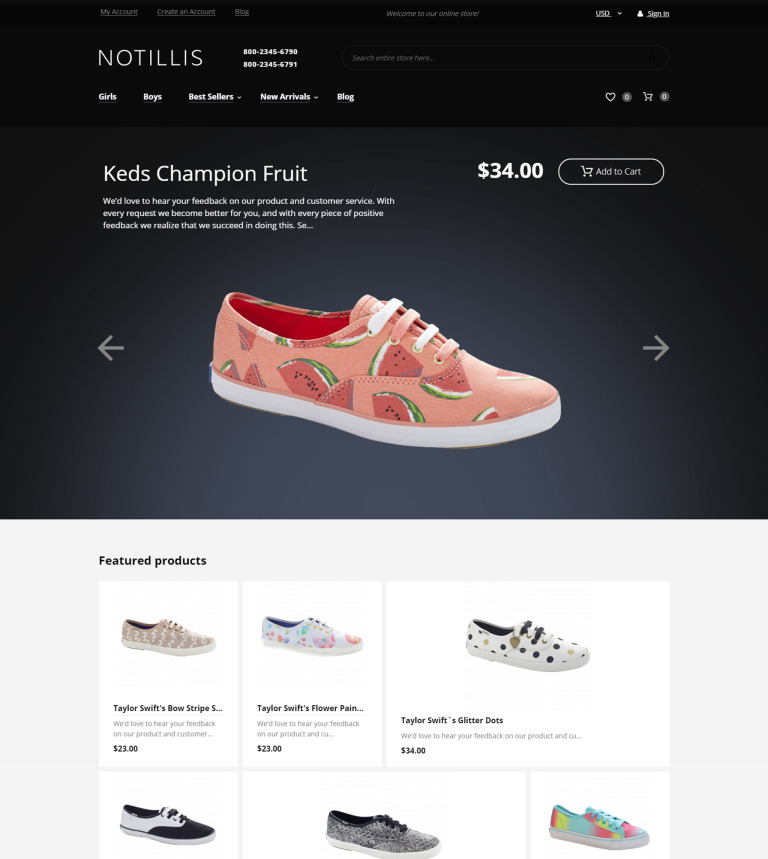Focus the store search field
The image size is (768, 859).
[x=505, y=58]
